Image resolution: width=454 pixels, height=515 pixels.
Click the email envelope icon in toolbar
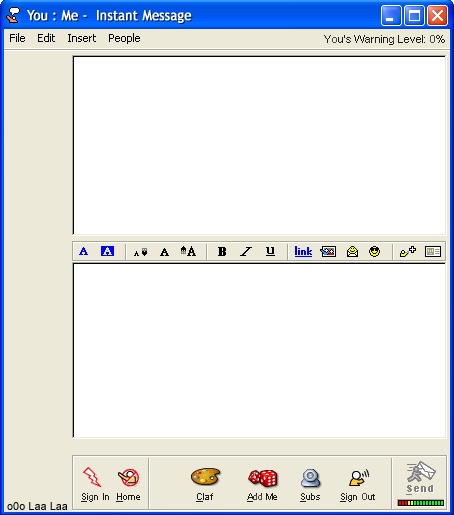(352, 251)
